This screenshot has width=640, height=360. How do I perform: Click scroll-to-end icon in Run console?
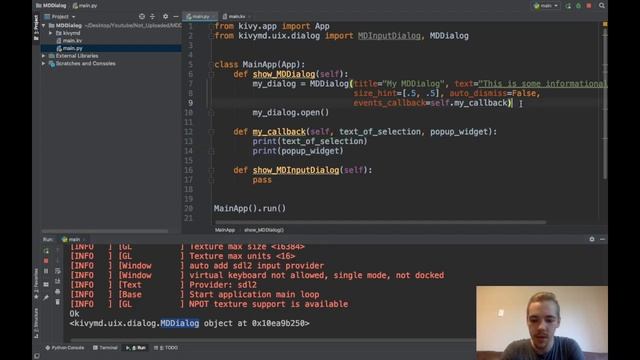(x=58, y=281)
